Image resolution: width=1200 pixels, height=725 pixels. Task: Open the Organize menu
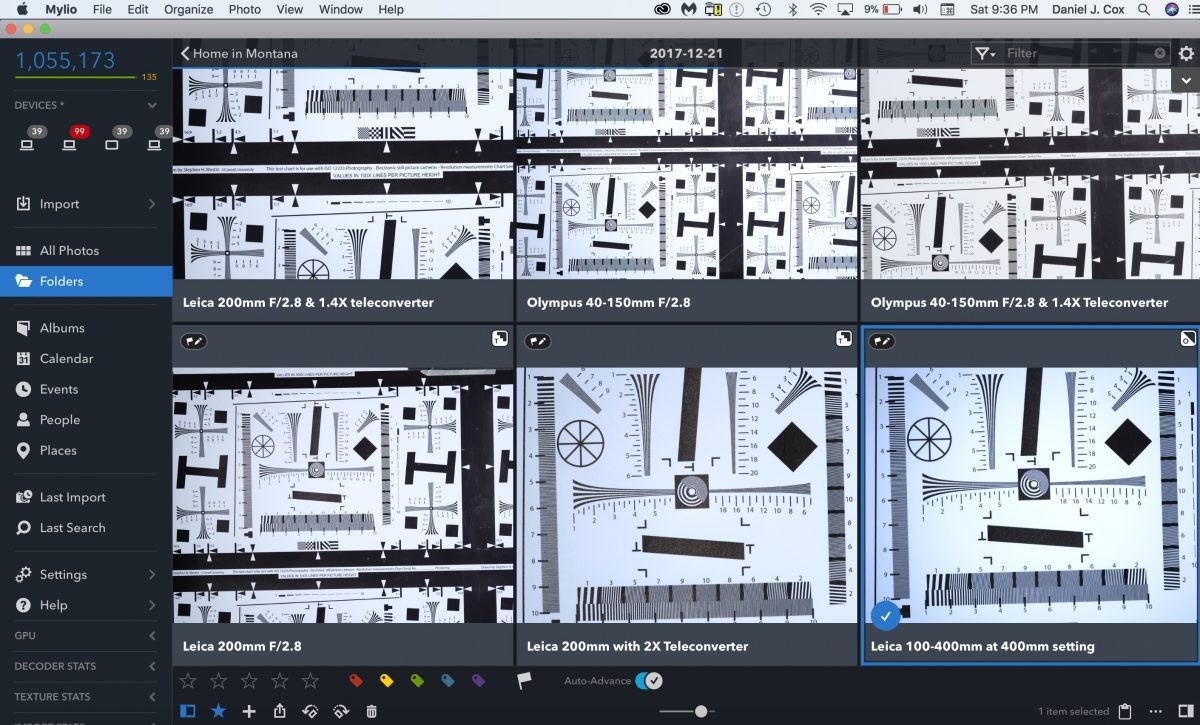pyautogui.click(x=189, y=9)
